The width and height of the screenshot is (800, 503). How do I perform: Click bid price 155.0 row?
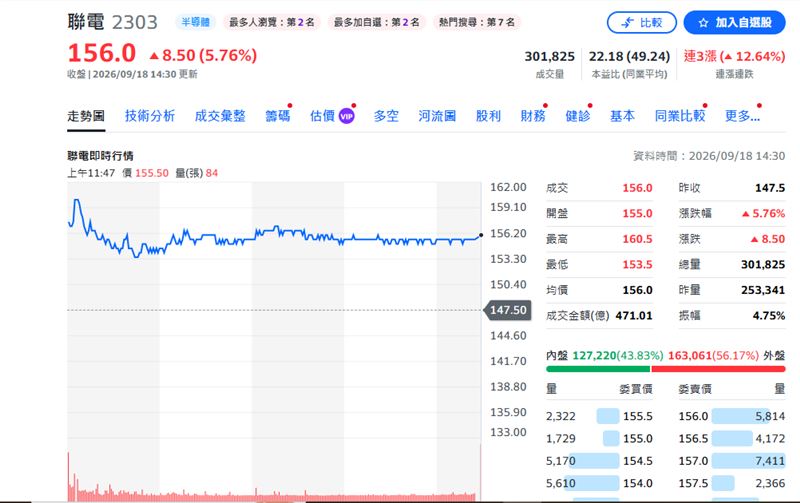[599, 439]
